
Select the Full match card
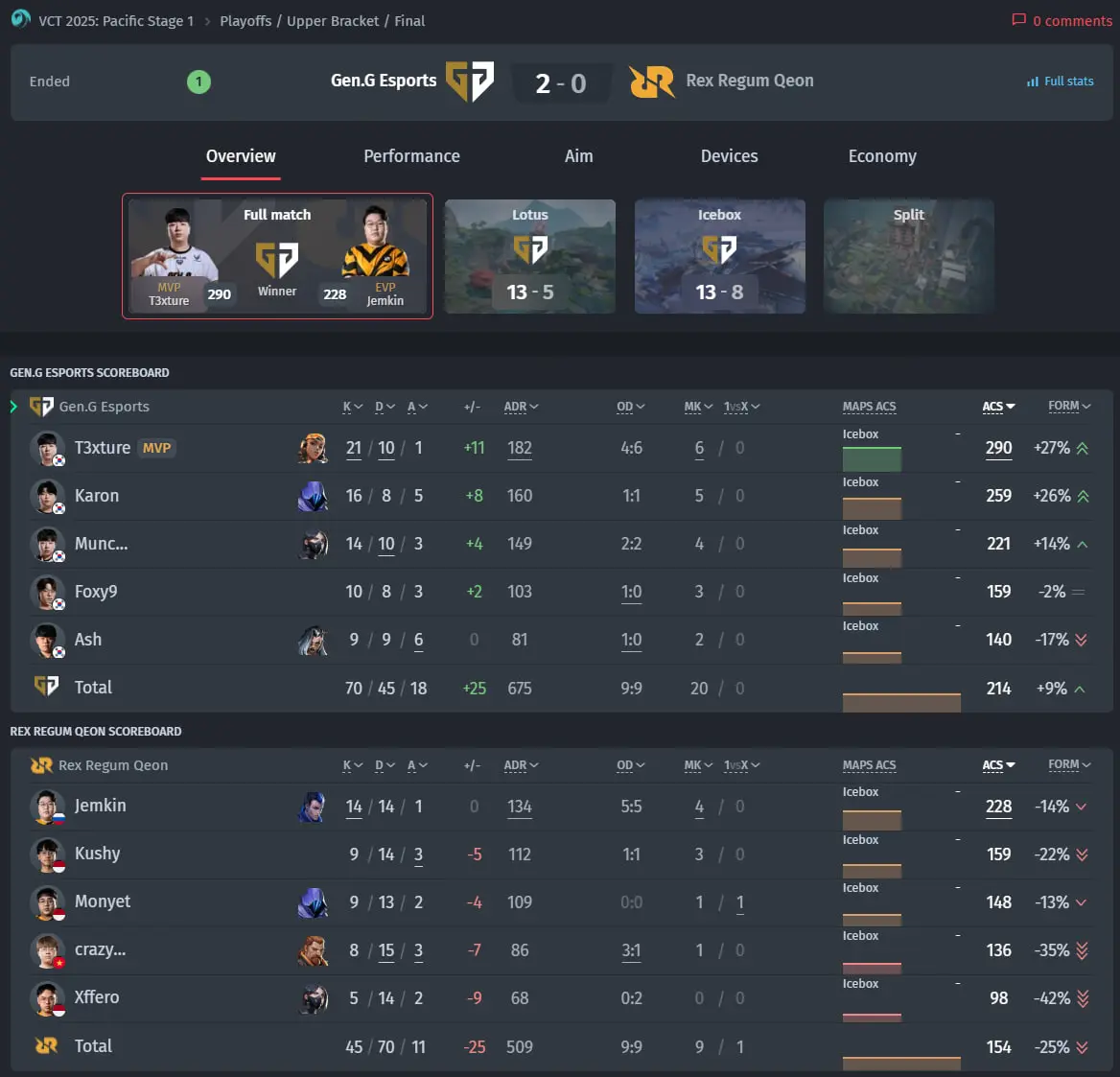pyautogui.click(x=277, y=256)
